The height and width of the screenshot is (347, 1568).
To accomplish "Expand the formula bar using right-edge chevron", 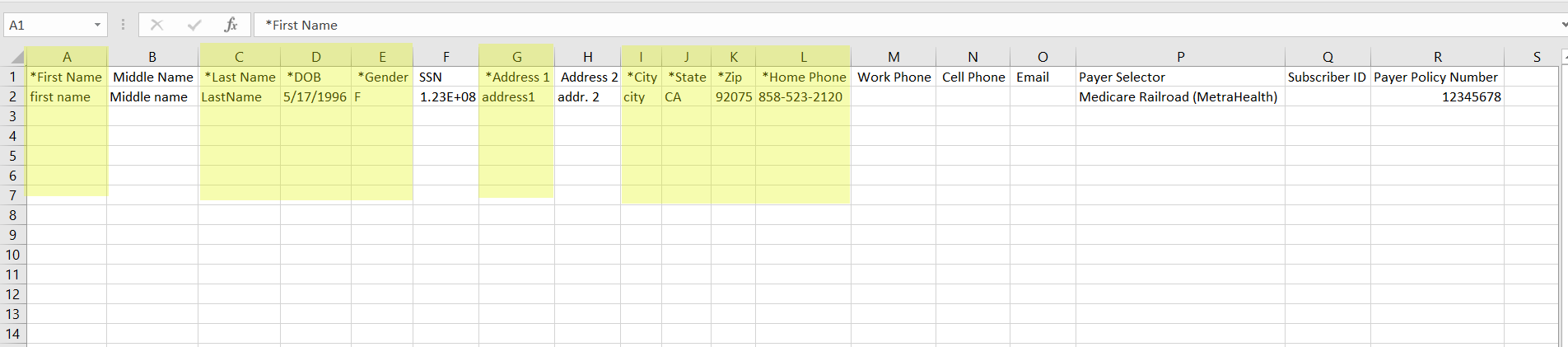I will 1564,25.
